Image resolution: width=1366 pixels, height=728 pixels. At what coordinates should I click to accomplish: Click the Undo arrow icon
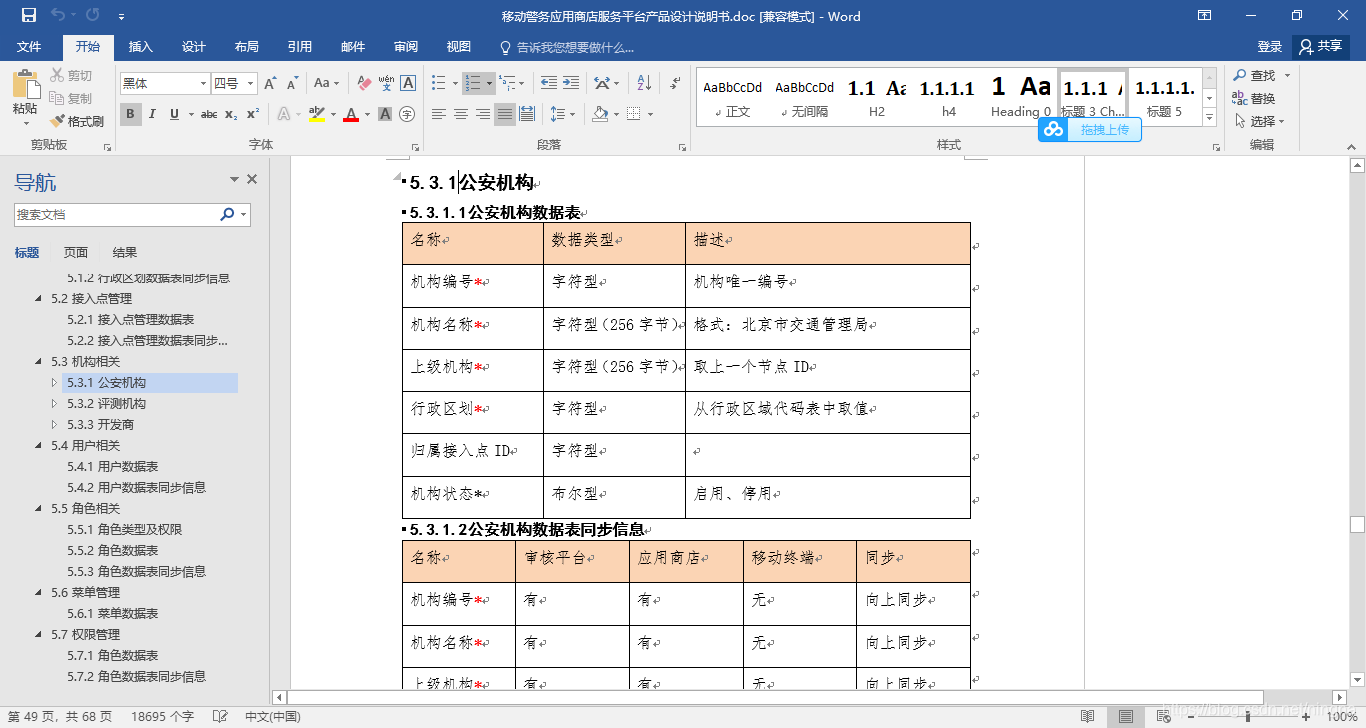pyautogui.click(x=58, y=16)
